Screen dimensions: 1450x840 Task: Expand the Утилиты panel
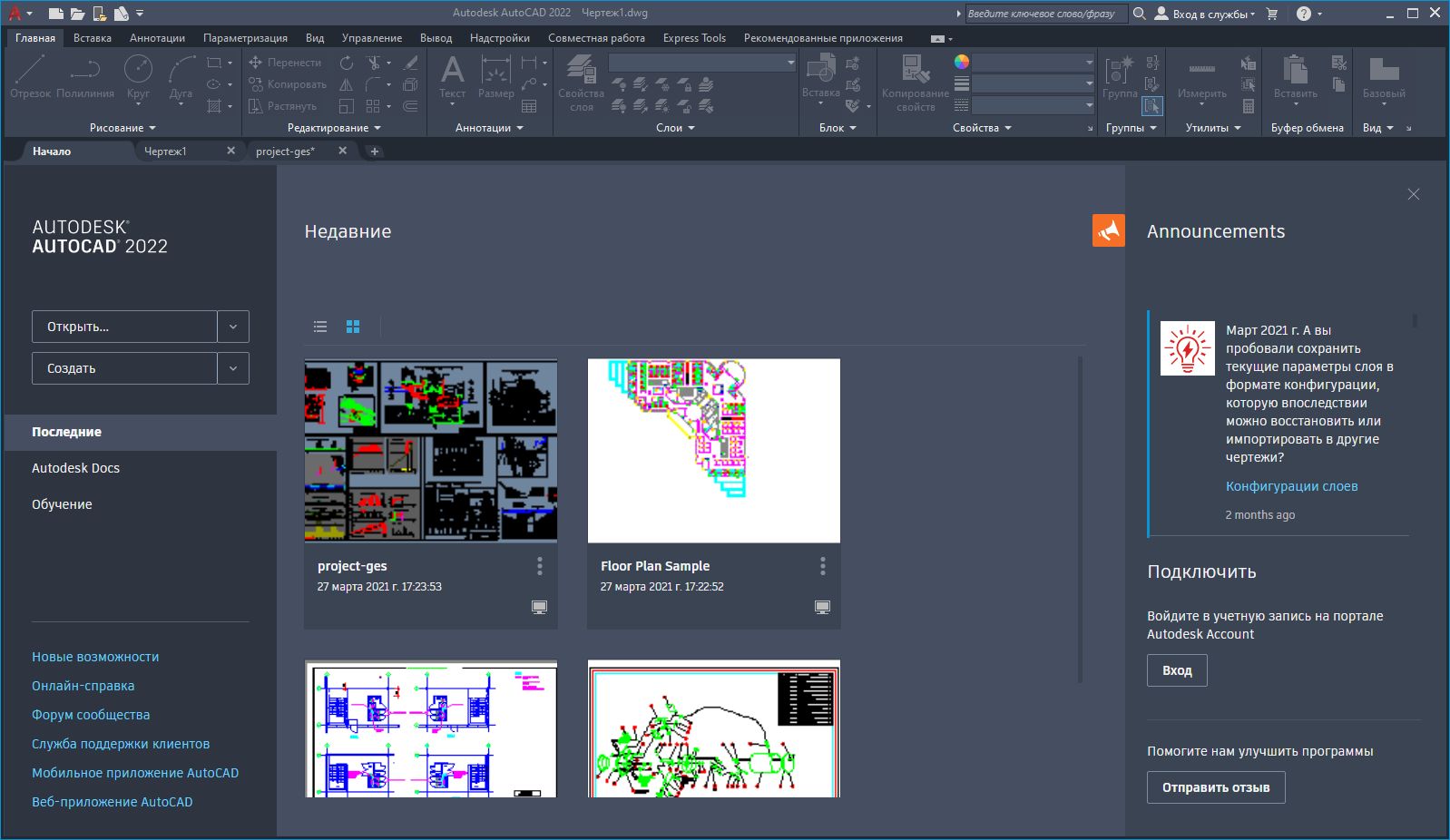(x=1213, y=128)
